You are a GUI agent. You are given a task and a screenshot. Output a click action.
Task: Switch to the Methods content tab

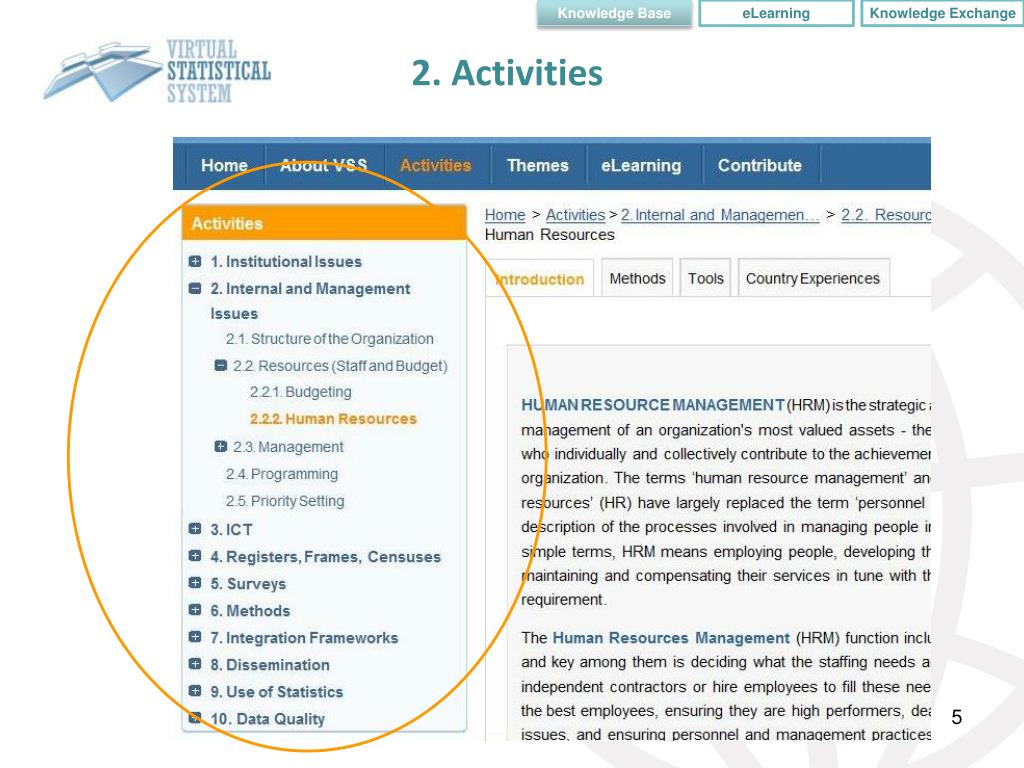pos(637,278)
